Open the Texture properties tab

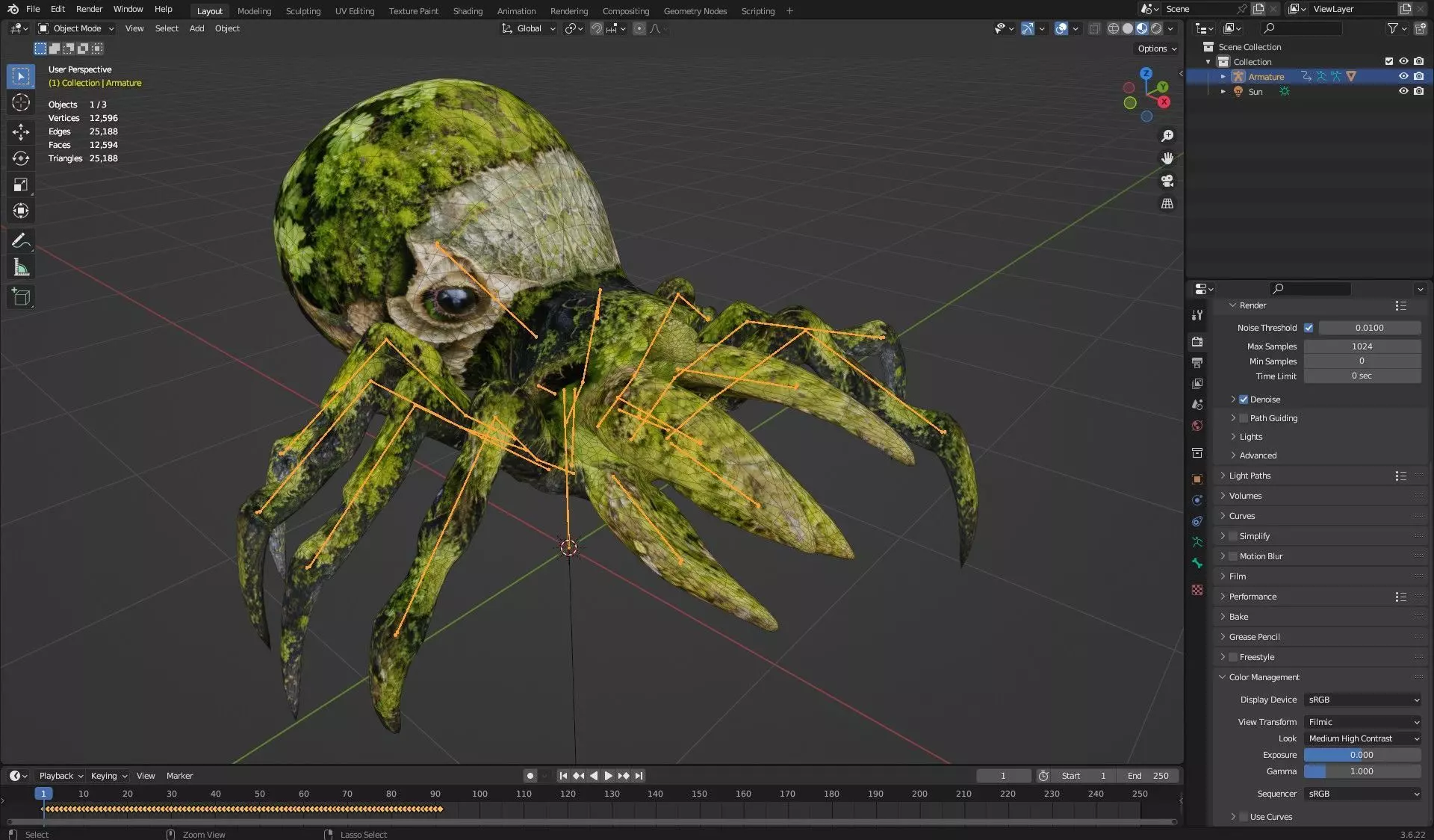(x=1197, y=590)
